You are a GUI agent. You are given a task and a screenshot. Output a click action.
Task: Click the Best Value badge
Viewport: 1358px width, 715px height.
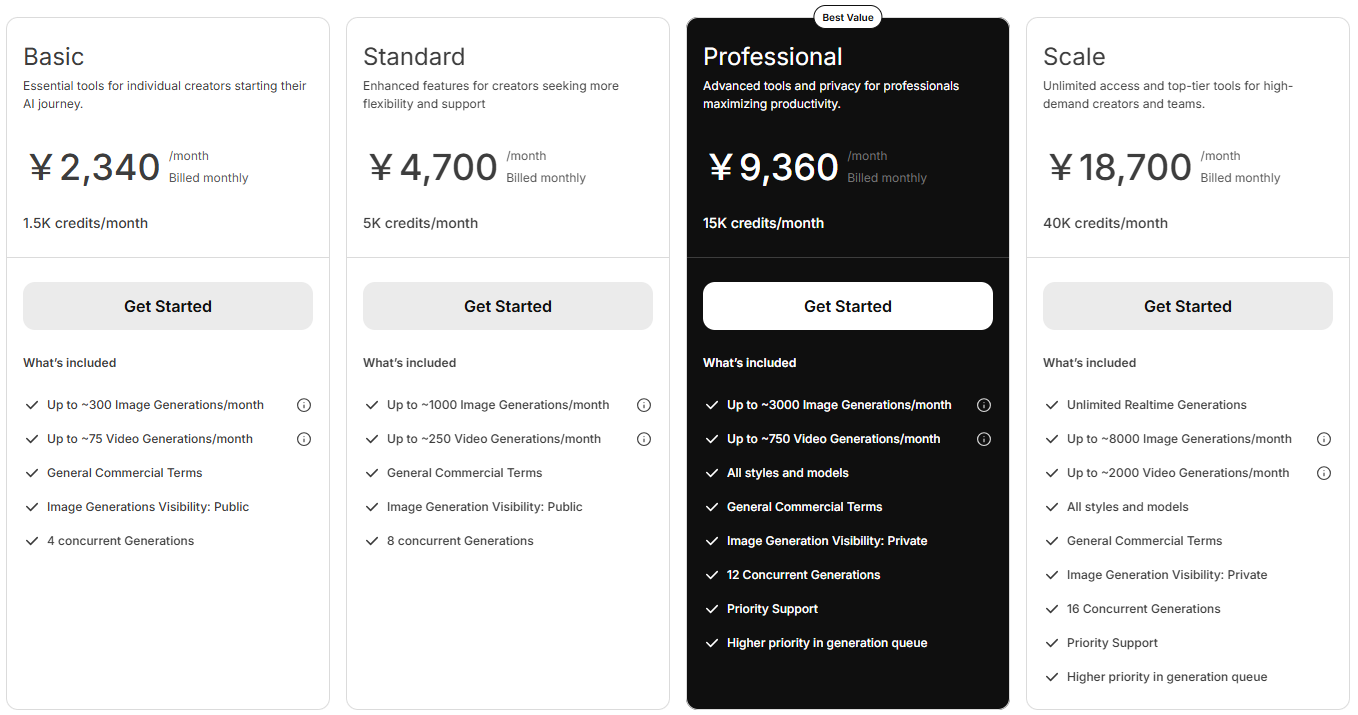coord(848,17)
